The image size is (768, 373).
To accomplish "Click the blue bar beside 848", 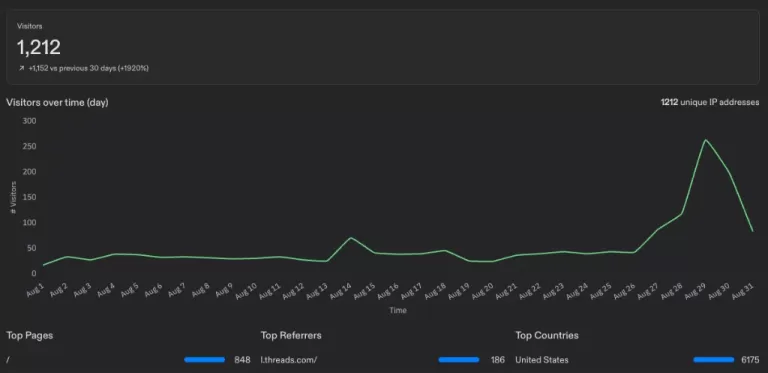I will pos(205,360).
